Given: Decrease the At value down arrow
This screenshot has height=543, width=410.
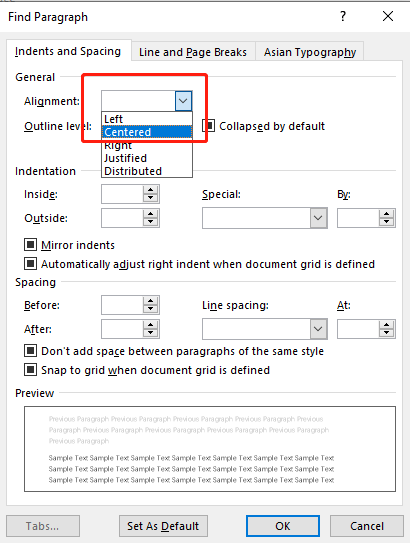Looking at the screenshot, I should click(386, 333).
